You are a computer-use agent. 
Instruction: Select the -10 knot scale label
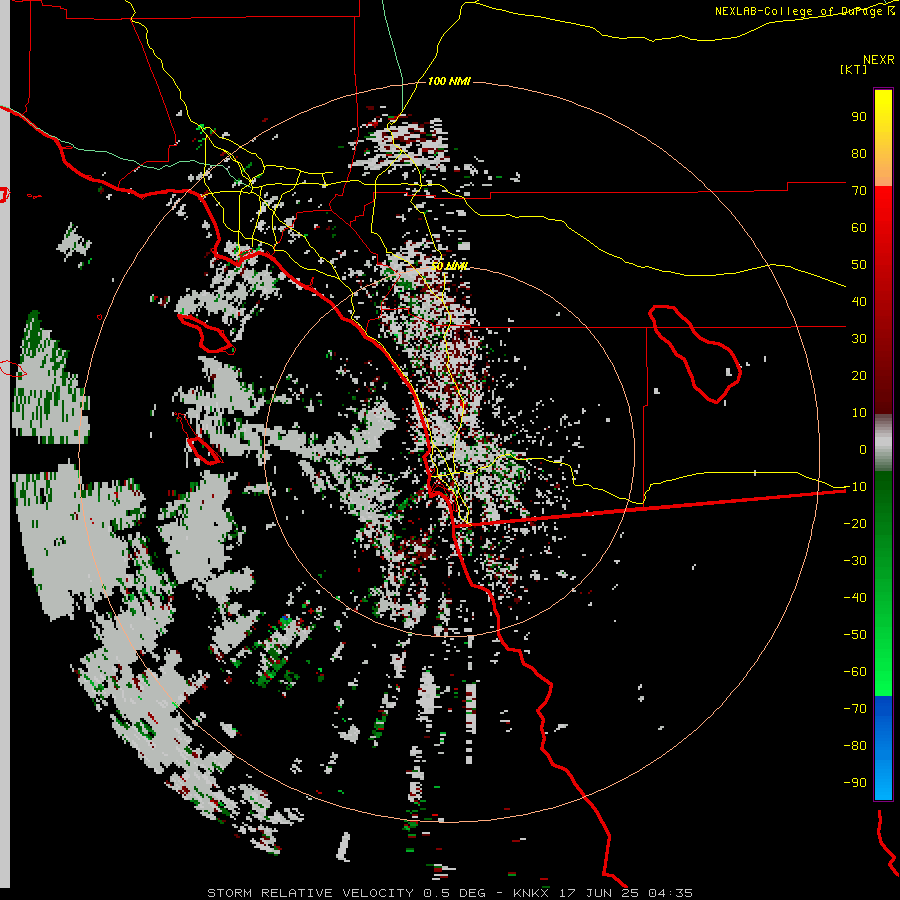point(855,487)
